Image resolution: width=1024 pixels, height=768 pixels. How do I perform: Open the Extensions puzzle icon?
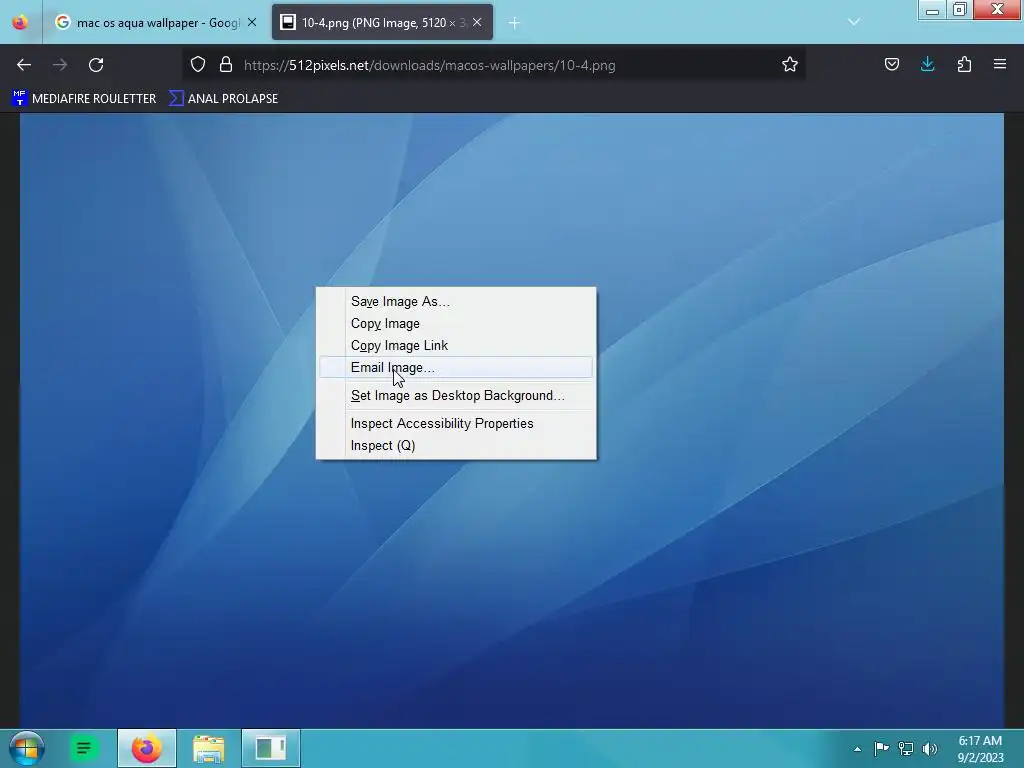point(964,64)
